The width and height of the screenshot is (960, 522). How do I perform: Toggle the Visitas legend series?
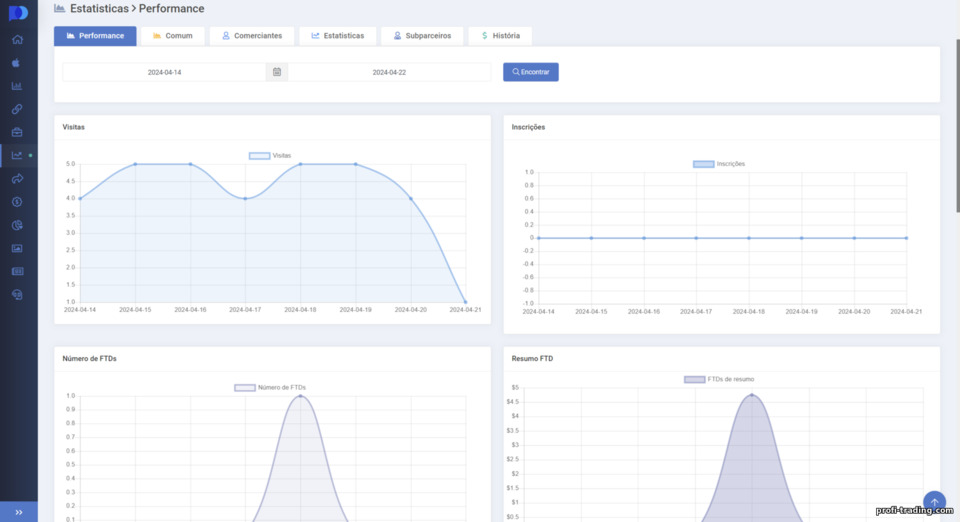tap(270, 155)
